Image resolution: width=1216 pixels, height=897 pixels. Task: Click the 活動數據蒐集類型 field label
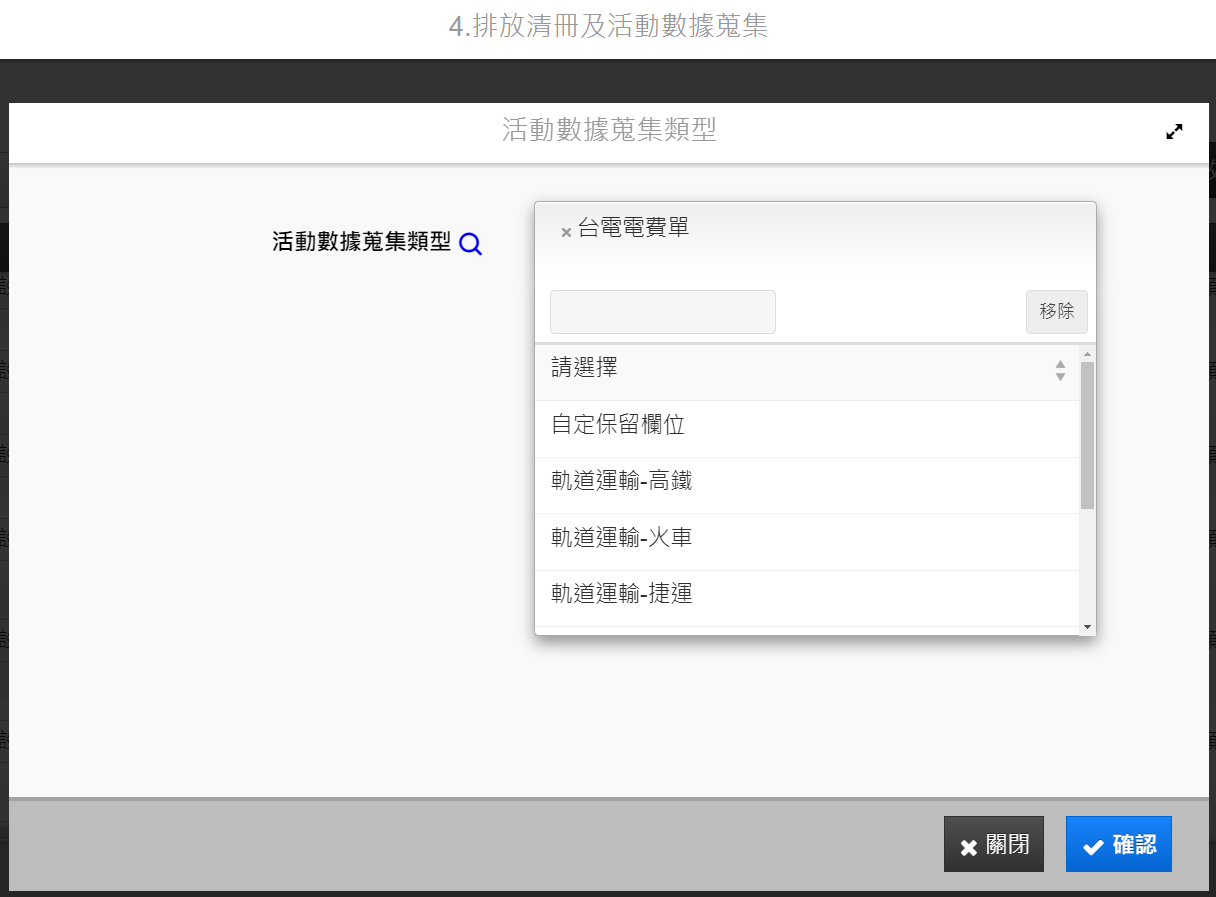point(361,242)
